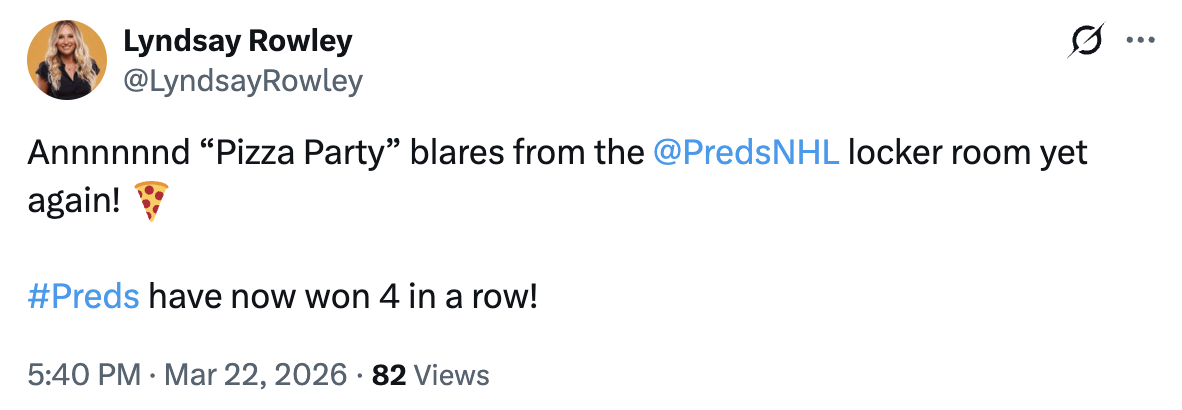Open the More options ellipsis menu
1182x410 pixels.
(x=1140, y=41)
